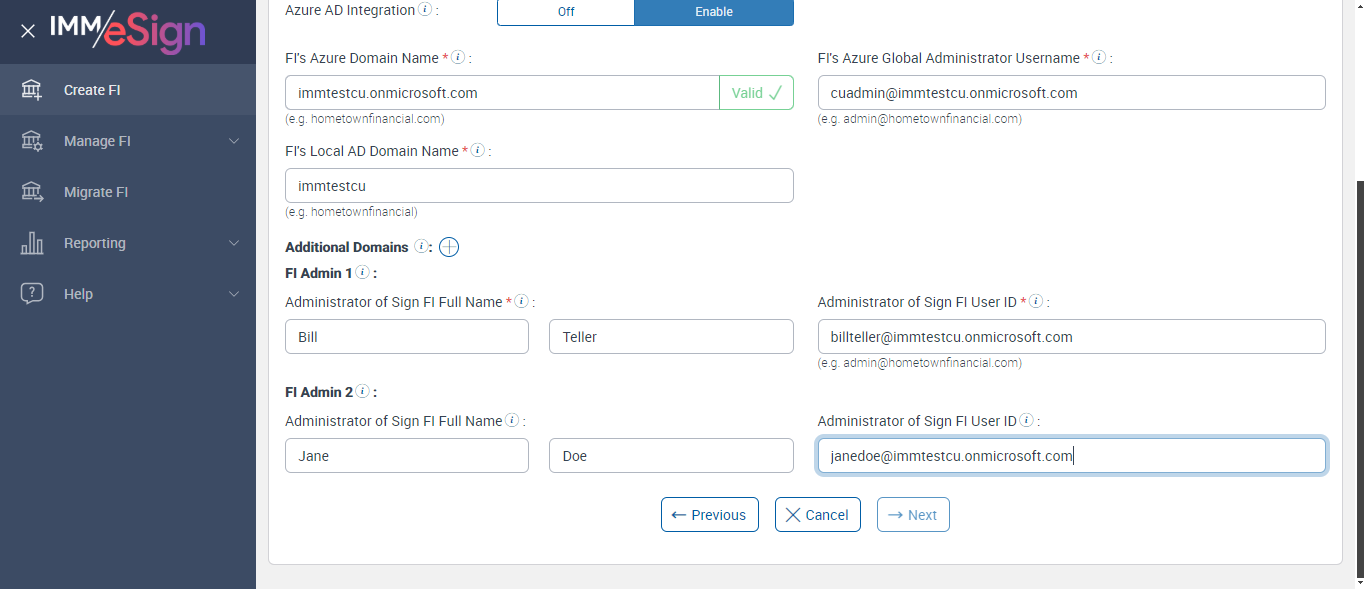Viewport: 1366px width, 589px height.
Task: Click the Reporting bar chart icon
Action: (32, 243)
